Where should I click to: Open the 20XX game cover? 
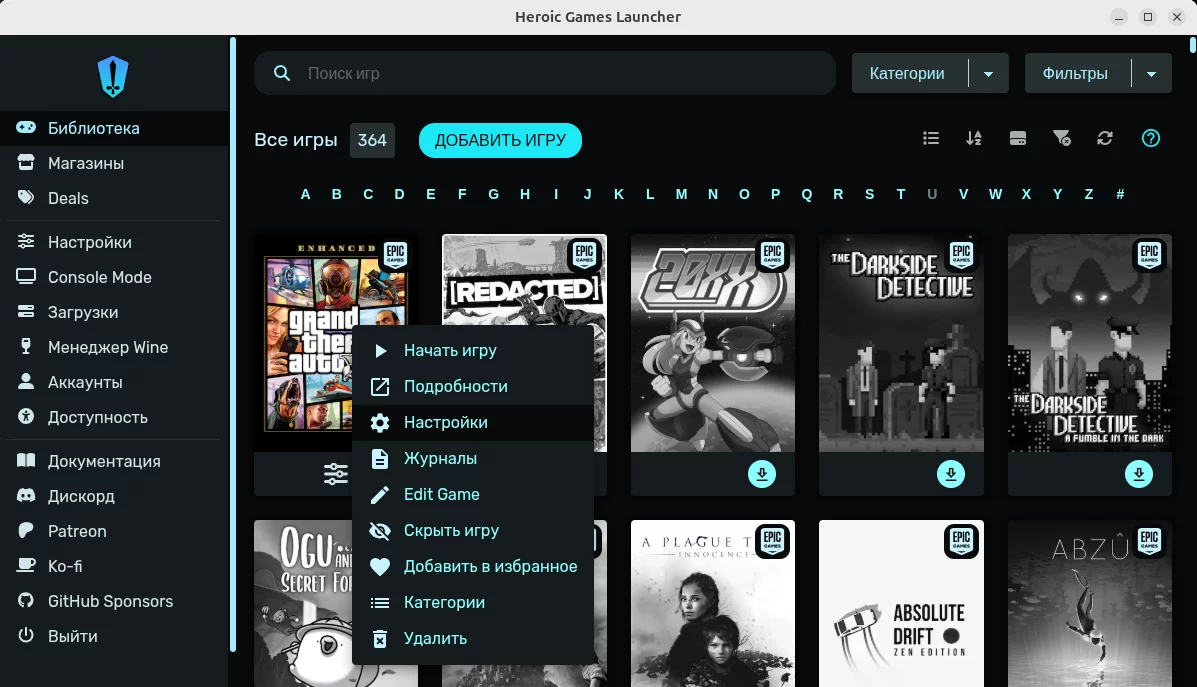[x=713, y=343]
